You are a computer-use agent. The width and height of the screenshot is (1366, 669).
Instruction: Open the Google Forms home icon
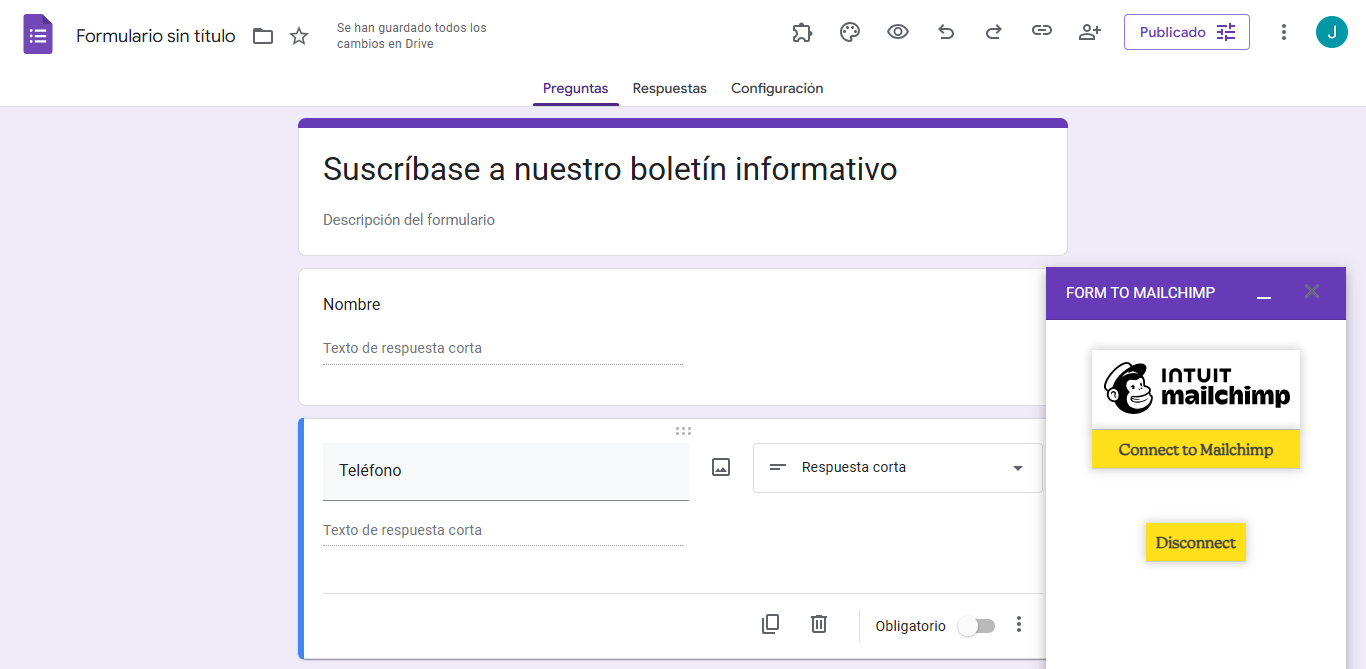pyautogui.click(x=38, y=35)
